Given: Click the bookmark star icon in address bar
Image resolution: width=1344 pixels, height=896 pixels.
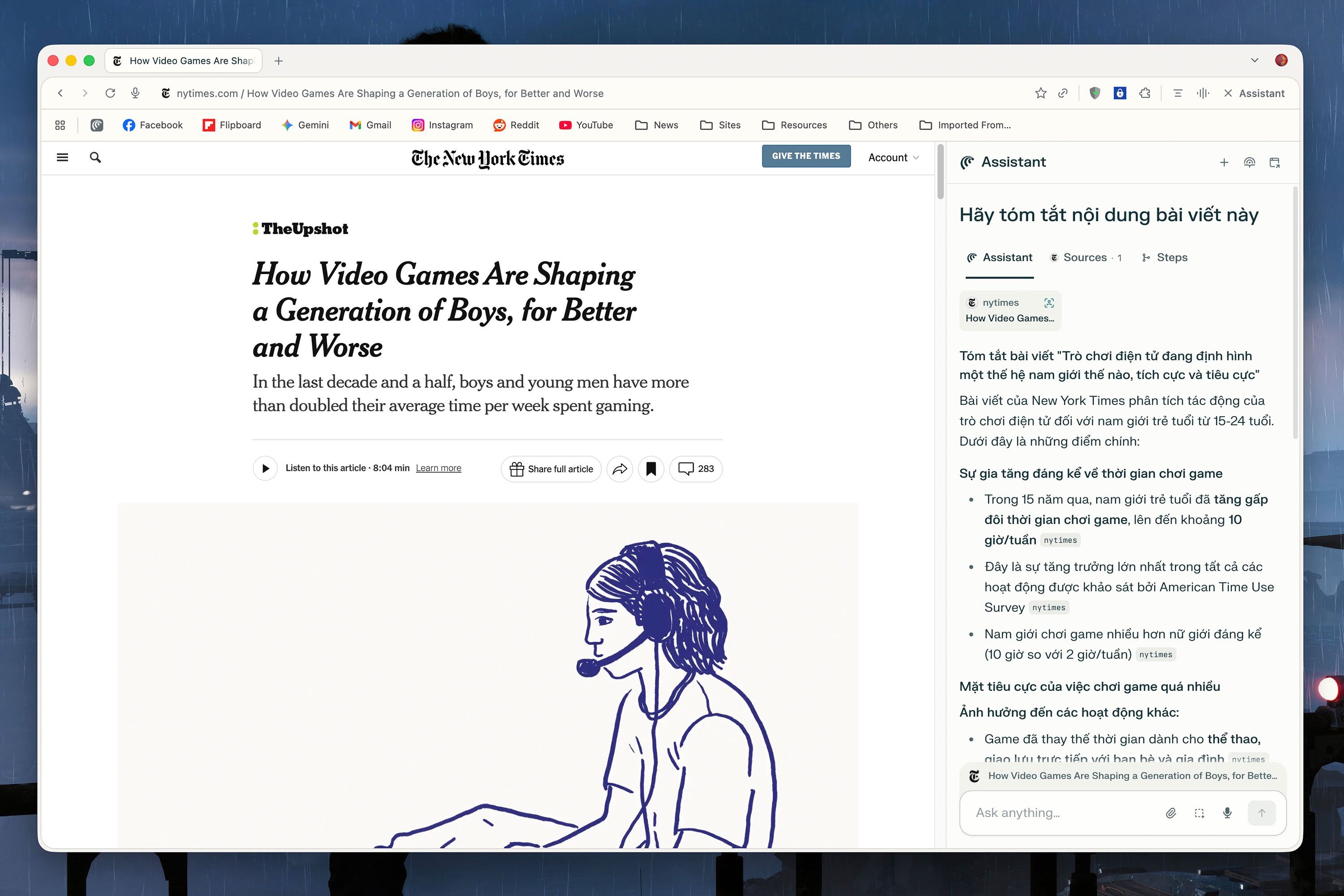Looking at the screenshot, I should (x=1041, y=93).
